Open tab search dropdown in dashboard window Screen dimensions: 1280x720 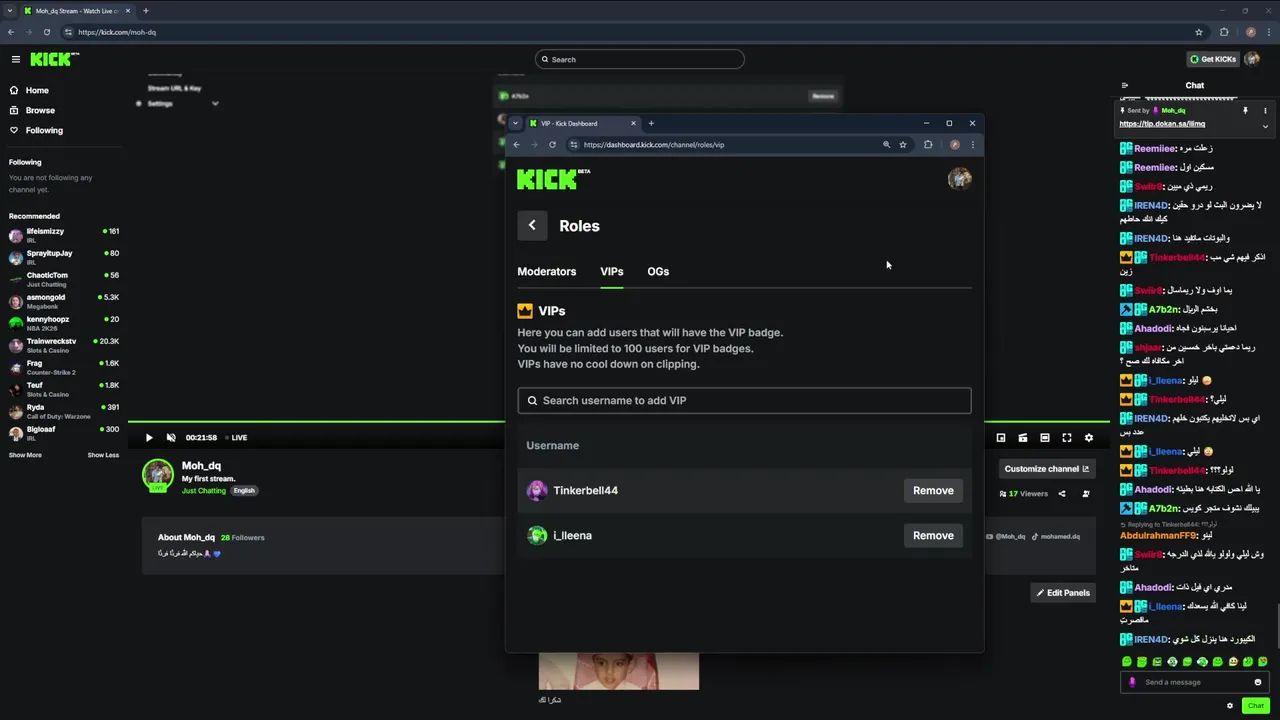(515, 123)
